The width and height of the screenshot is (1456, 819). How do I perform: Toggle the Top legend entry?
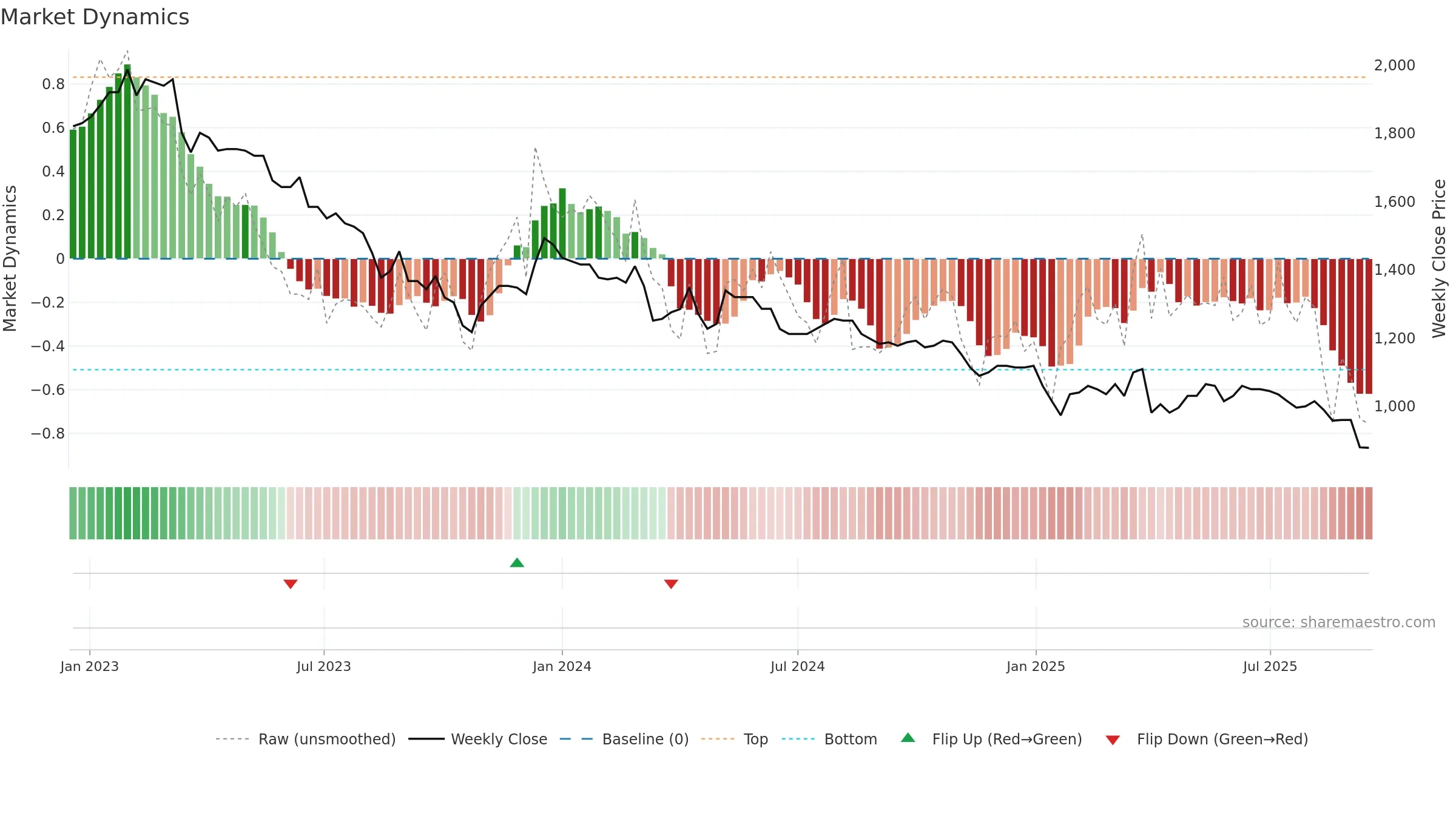pyautogui.click(x=734, y=739)
